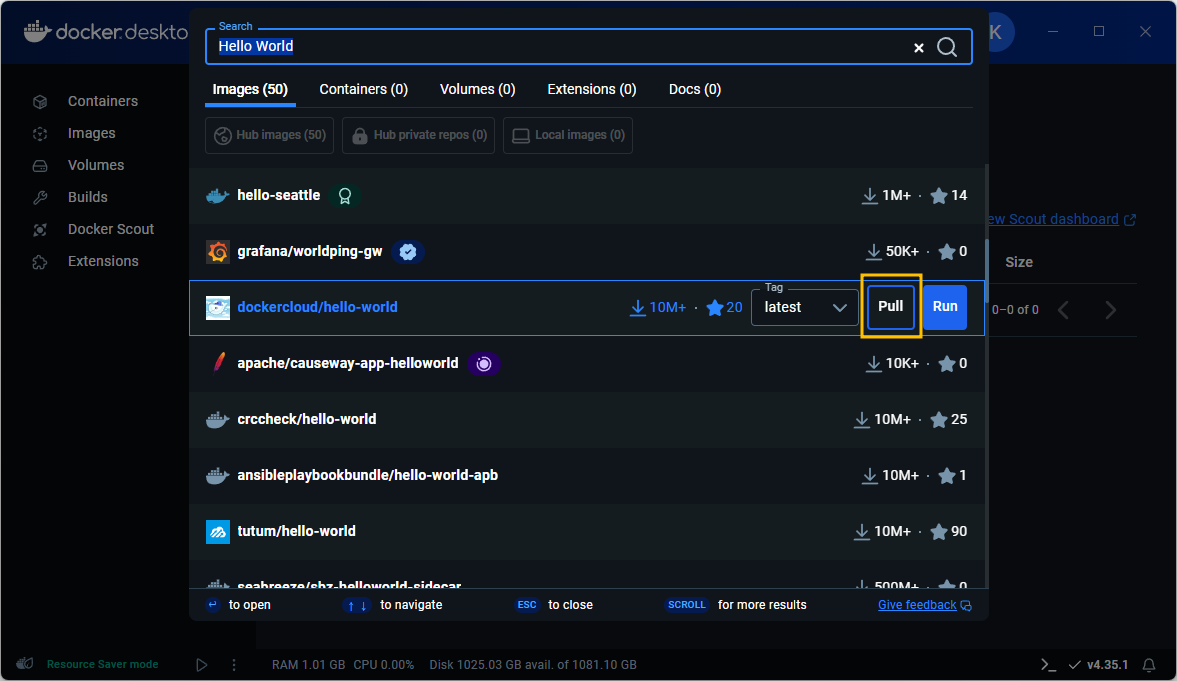
Task: Pull the dockercloud/hello-world image
Action: [890, 306]
